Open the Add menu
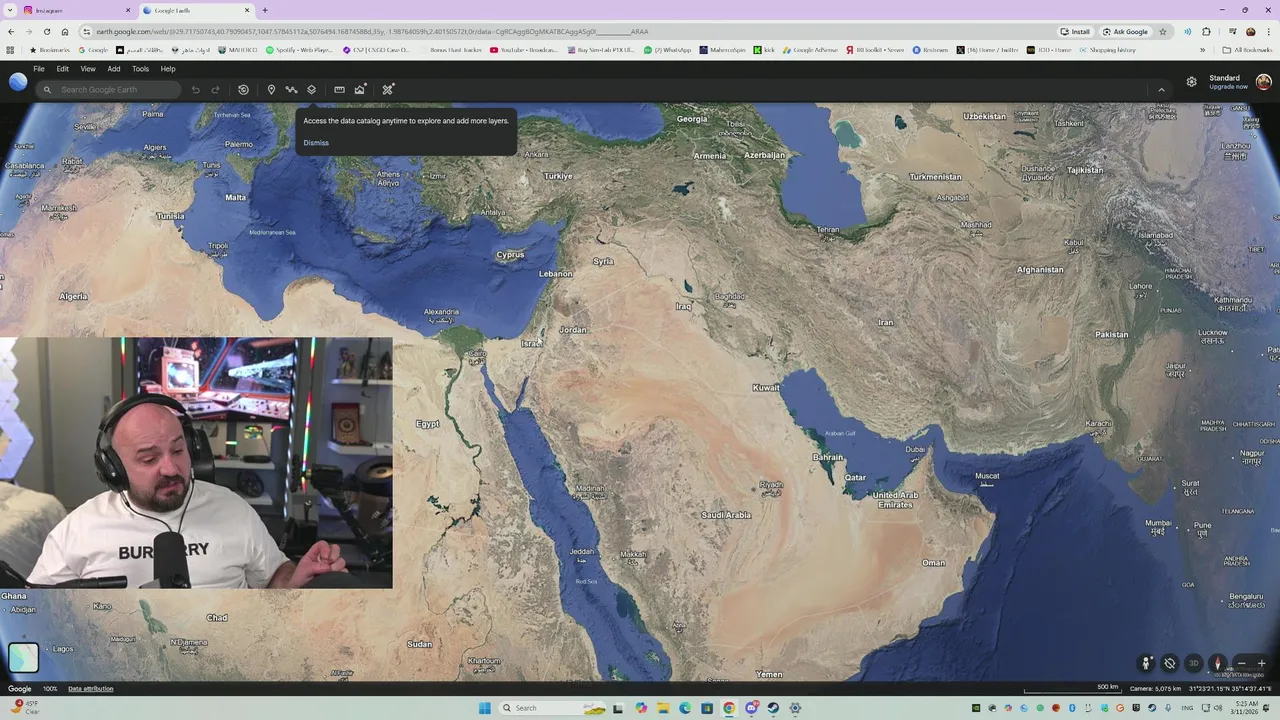This screenshot has width=1280, height=720. (114, 69)
